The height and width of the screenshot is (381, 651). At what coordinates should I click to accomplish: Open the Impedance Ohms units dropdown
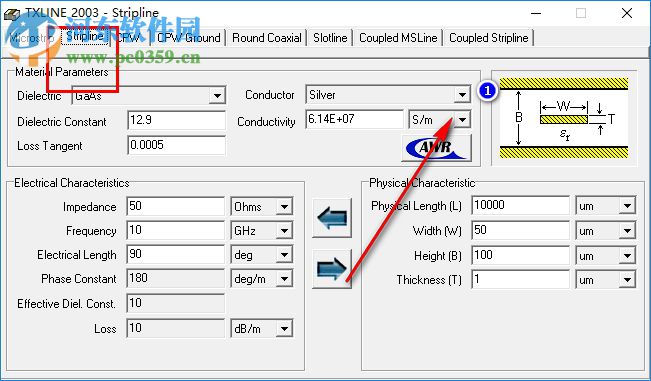(284, 207)
